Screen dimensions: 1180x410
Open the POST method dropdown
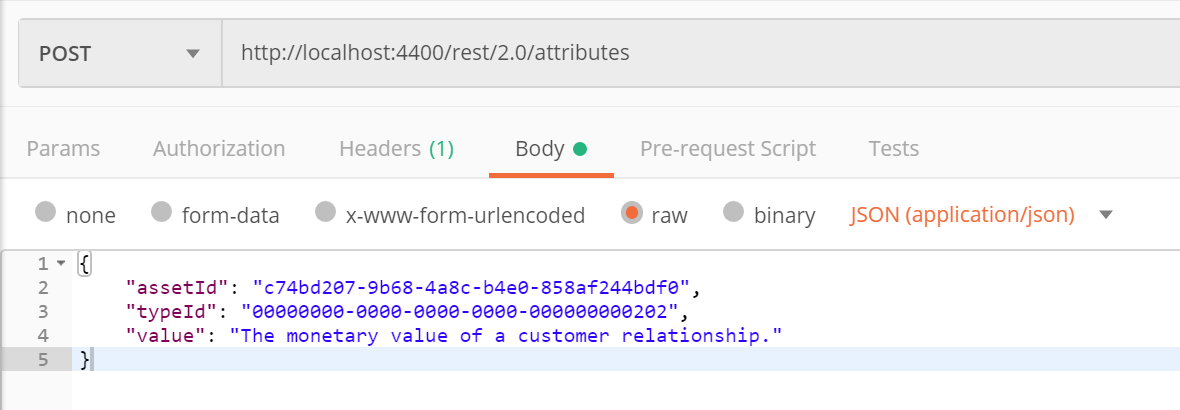[120, 53]
